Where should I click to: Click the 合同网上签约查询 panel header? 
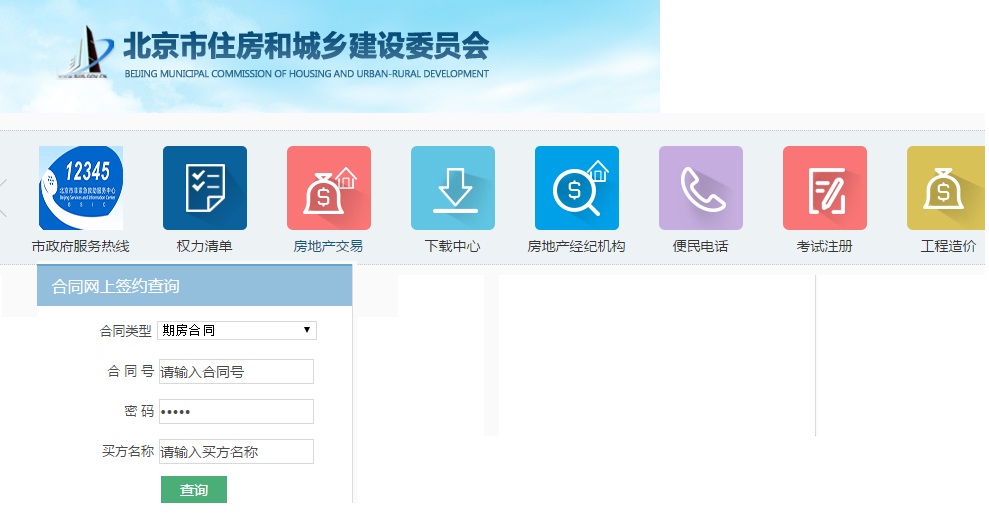tap(194, 286)
